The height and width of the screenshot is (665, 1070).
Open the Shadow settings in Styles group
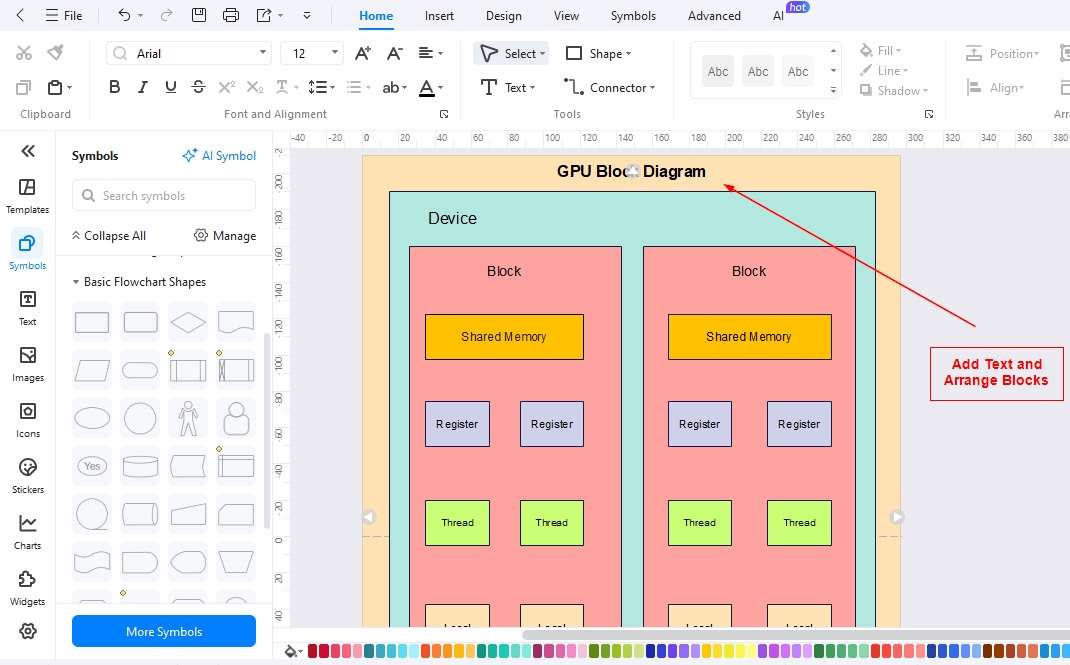point(894,90)
